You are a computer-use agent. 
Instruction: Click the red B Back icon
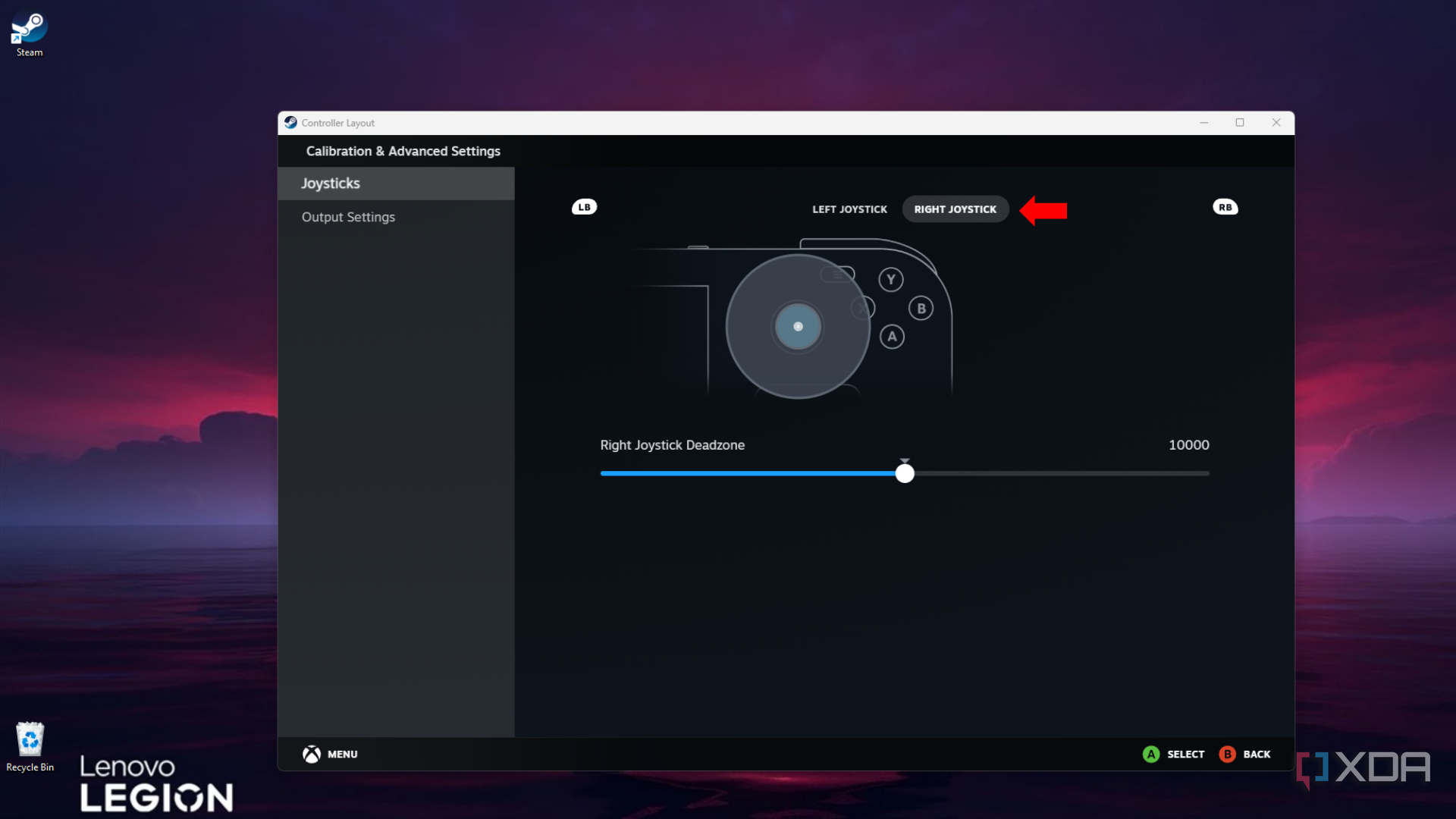pos(1228,754)
